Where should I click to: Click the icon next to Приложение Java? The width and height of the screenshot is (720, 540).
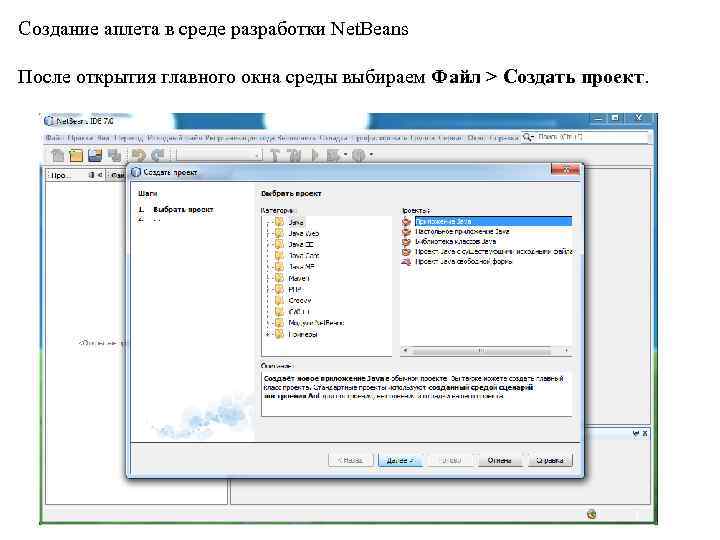point(406,221)
